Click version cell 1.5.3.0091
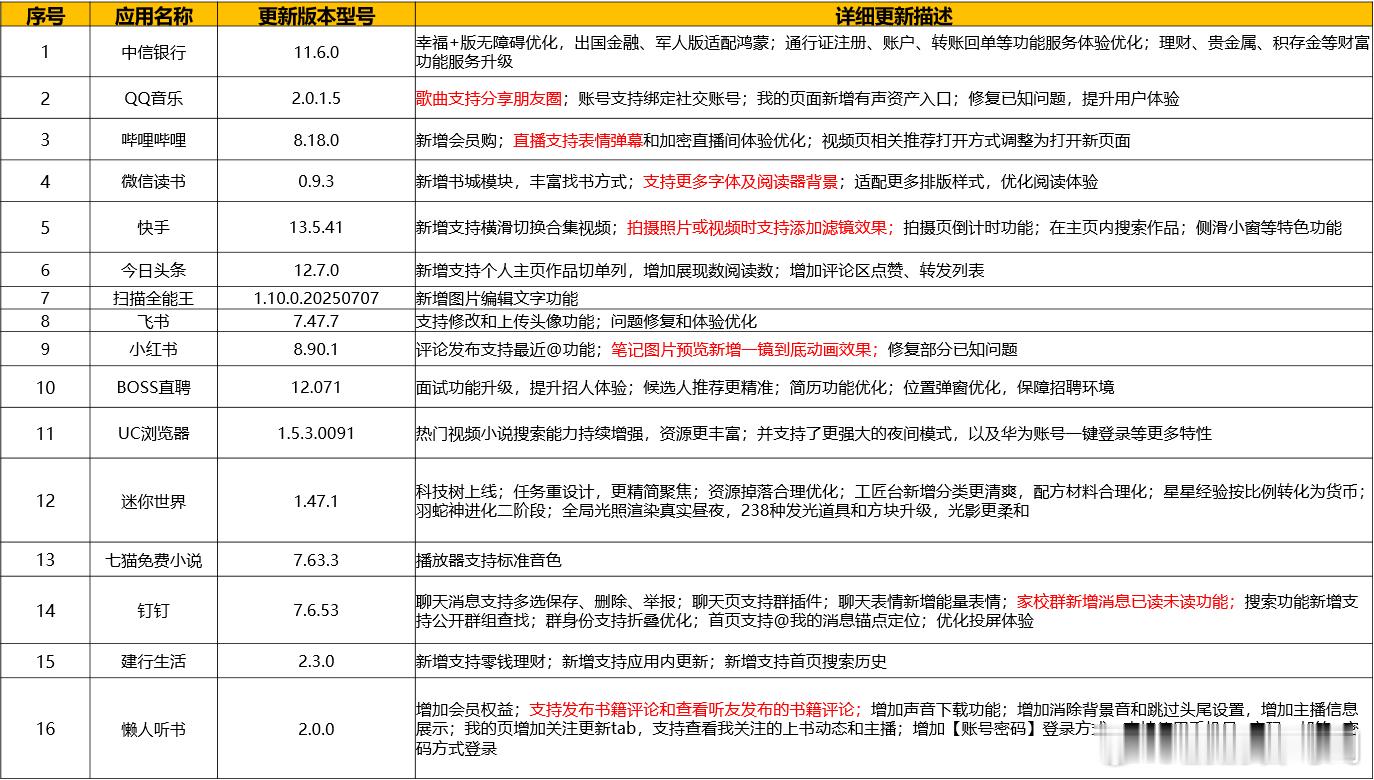The height and width of the screenshot is (780, 1374). tap(316, 433)
